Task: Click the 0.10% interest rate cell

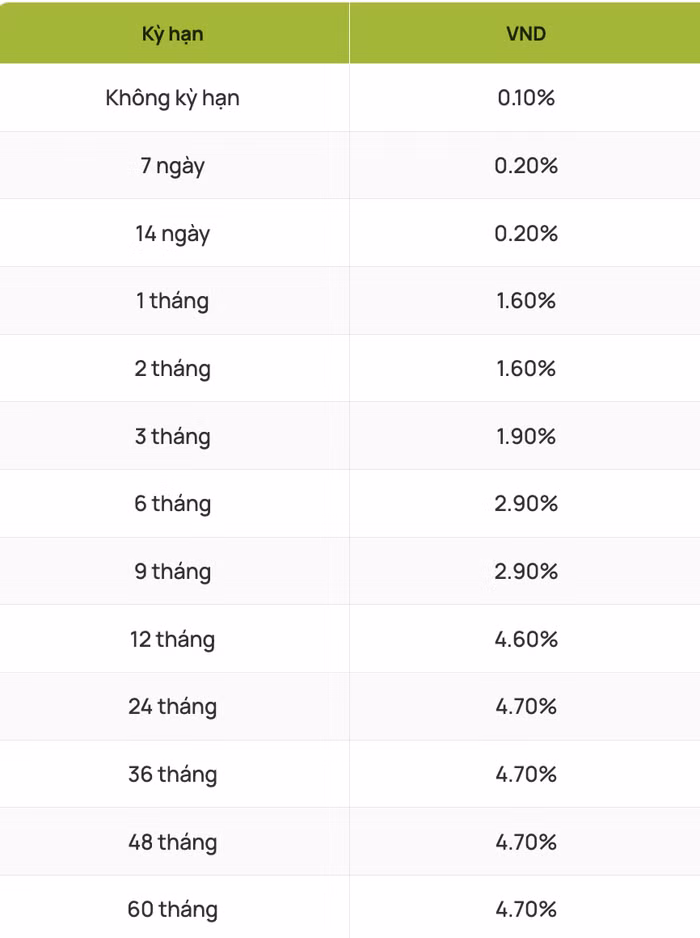Action: [x=525, y=98]
